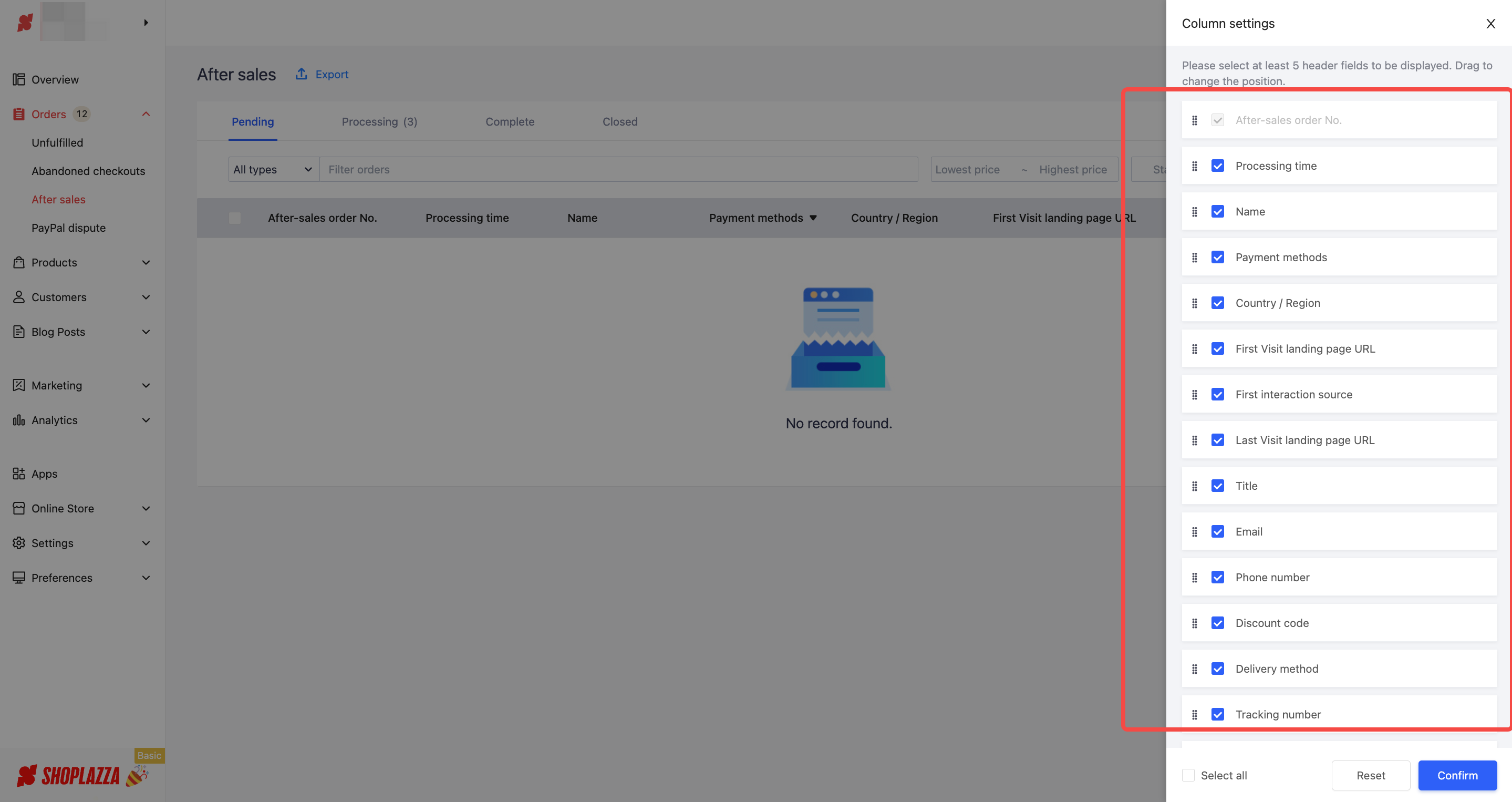
Task: Expand the Analytics menu chevron
Action: pos(146,420)
